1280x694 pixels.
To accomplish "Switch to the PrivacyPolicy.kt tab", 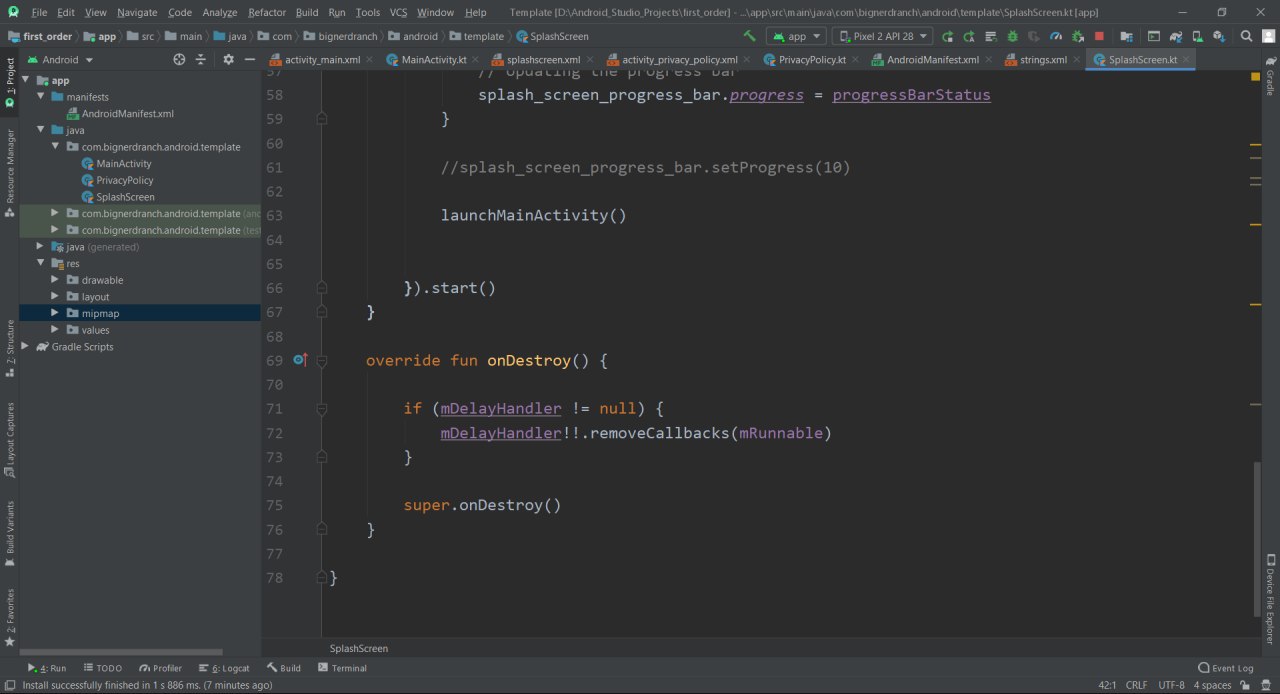I will coord(812,60).
